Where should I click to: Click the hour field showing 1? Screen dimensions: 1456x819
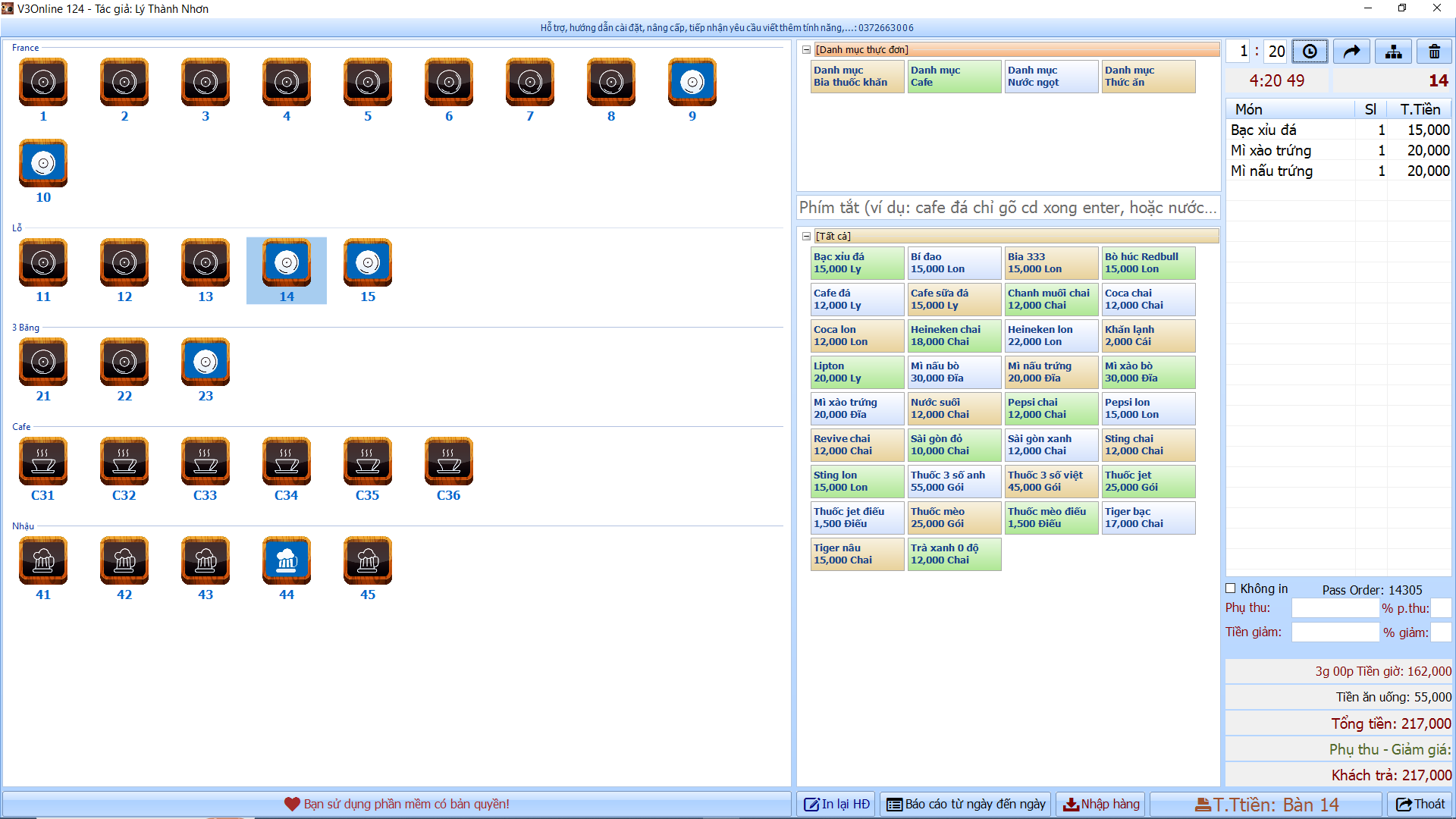pos(1239,52)
